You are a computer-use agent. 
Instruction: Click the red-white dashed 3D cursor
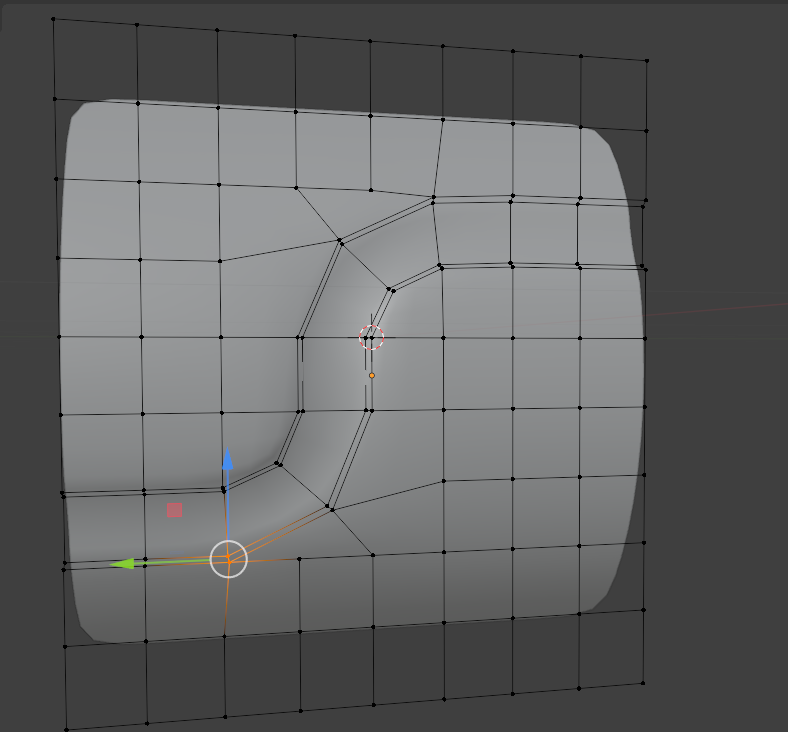point(371,337)
